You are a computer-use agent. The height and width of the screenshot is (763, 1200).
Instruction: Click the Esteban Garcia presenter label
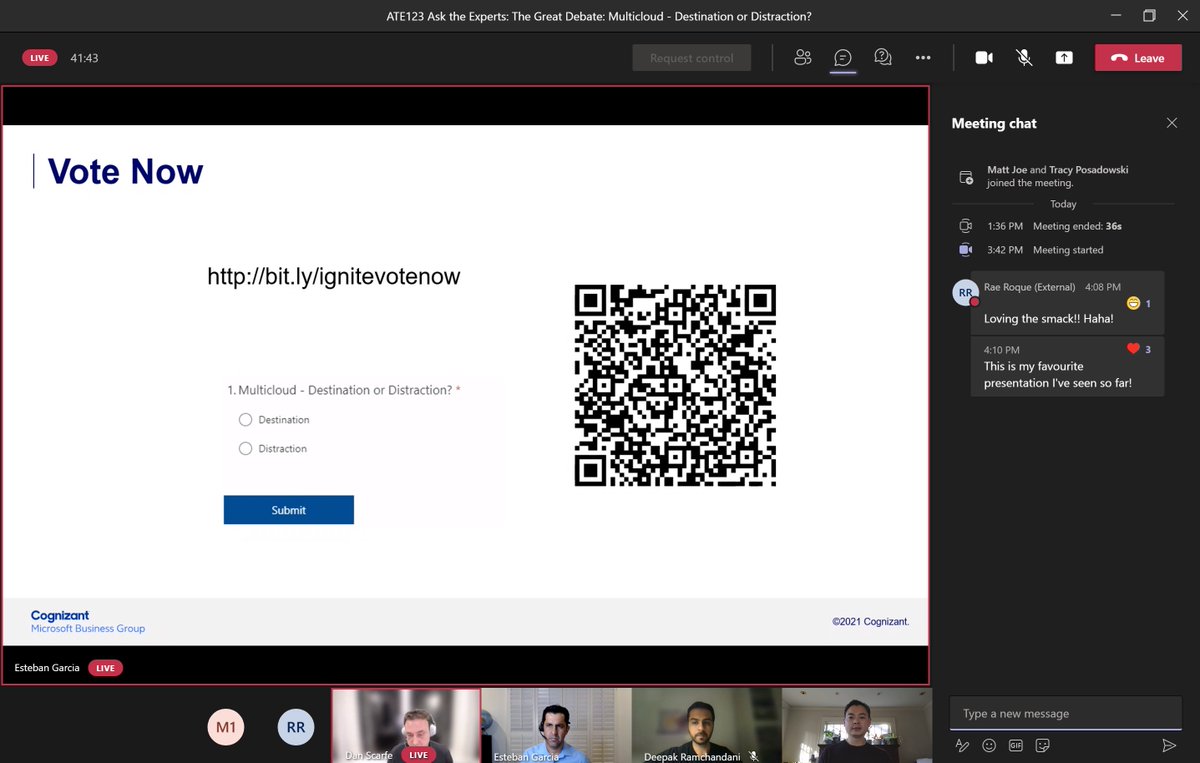tap(47, 667)
